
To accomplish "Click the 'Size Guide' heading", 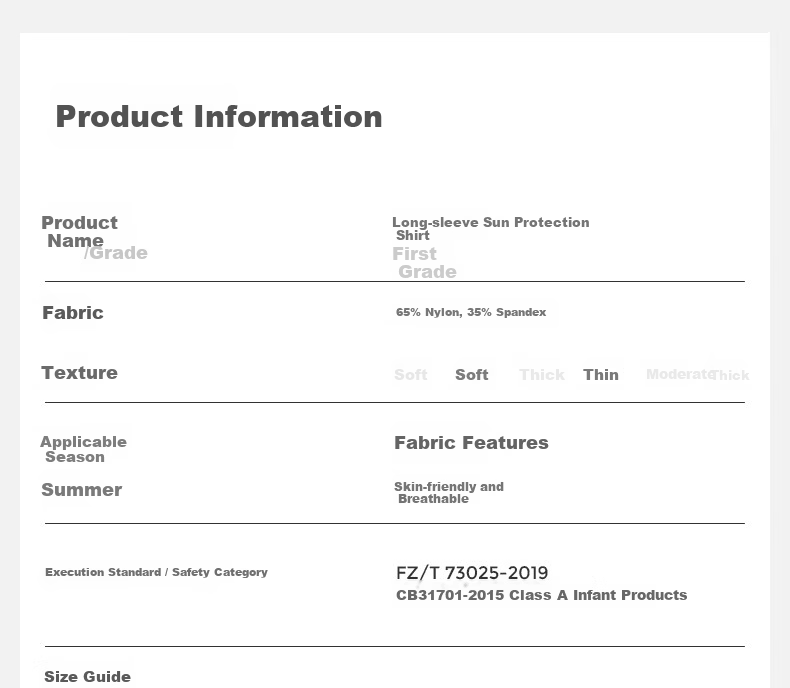I will tap(87, 676).
